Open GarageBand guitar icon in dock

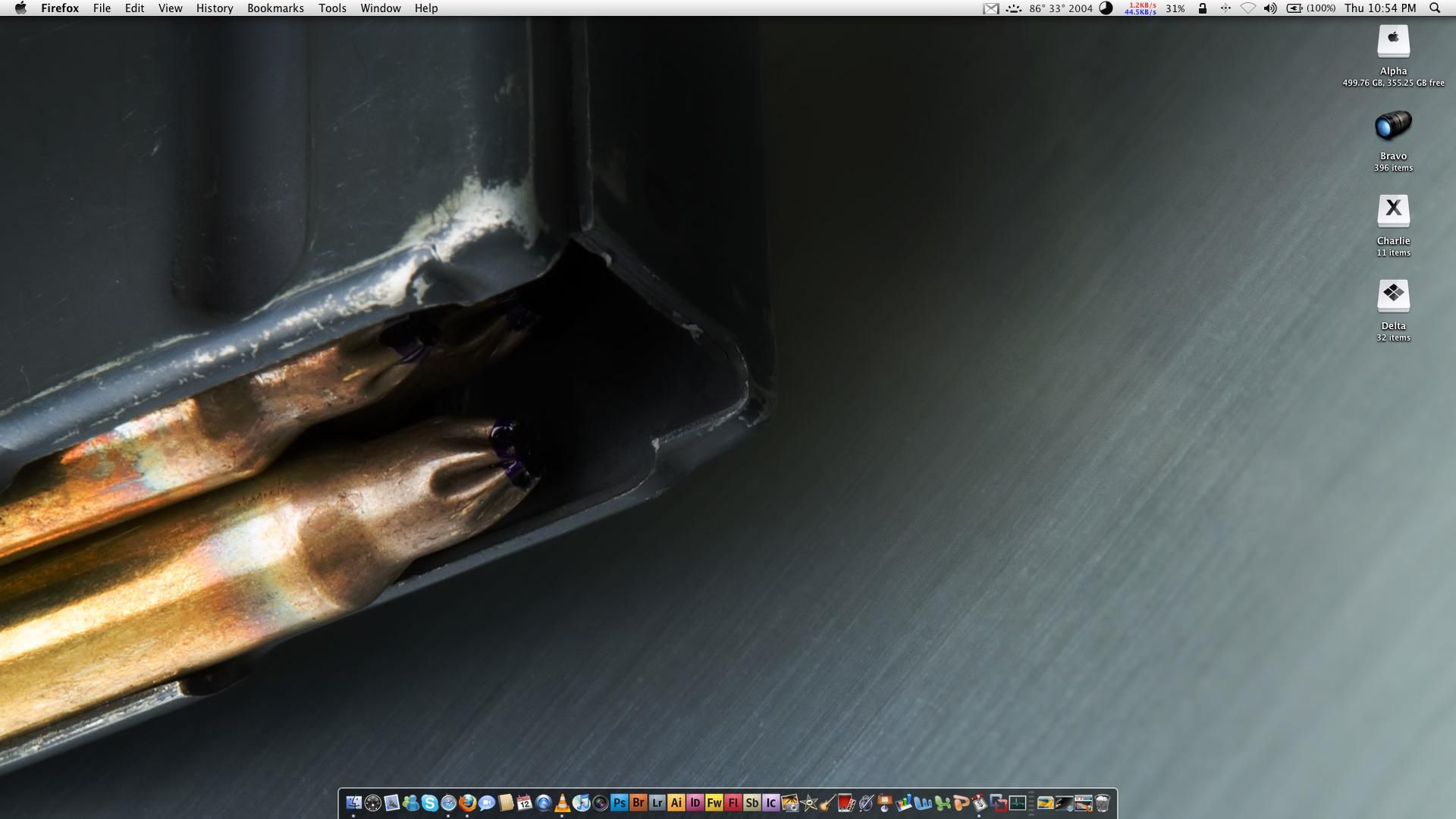pos(827,802)
